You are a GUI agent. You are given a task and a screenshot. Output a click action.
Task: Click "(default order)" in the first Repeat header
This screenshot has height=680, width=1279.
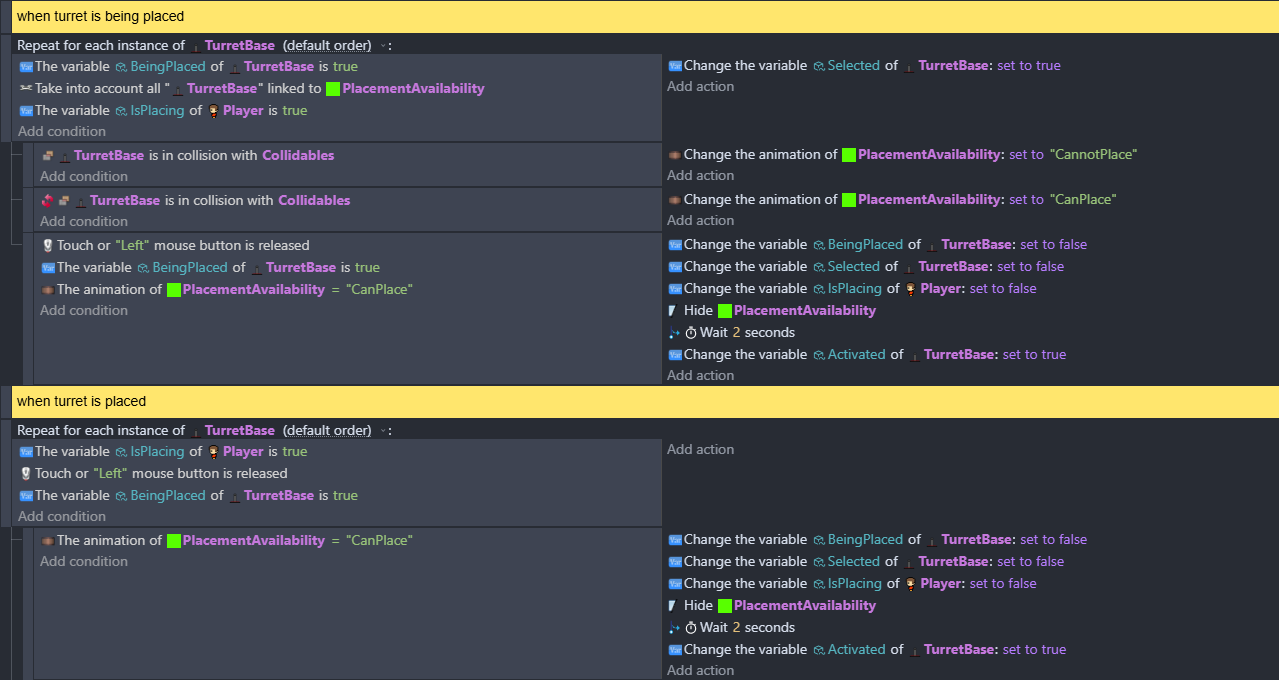[x=327, y=45]
